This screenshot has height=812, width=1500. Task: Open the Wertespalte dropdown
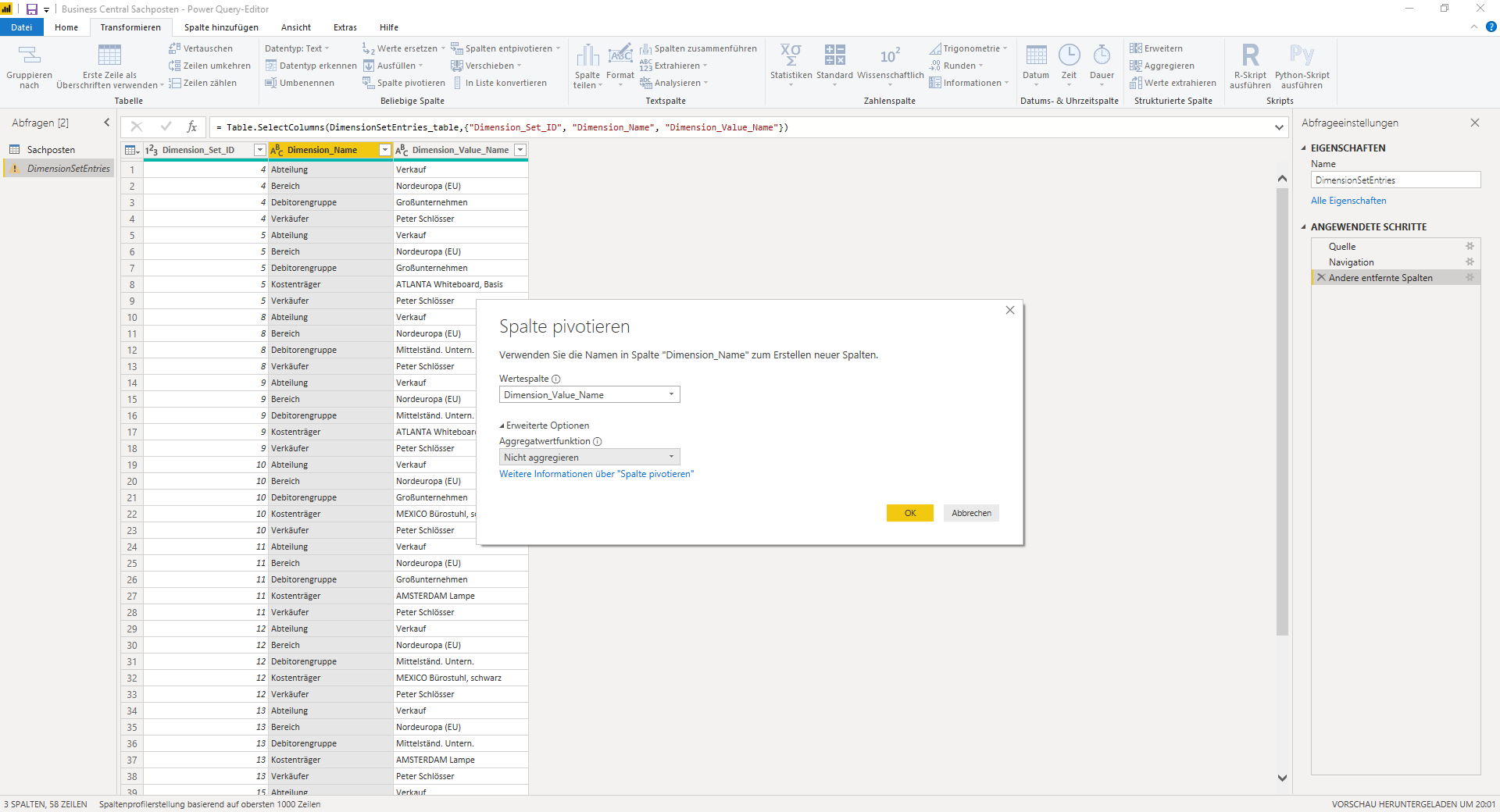(590, 395)
